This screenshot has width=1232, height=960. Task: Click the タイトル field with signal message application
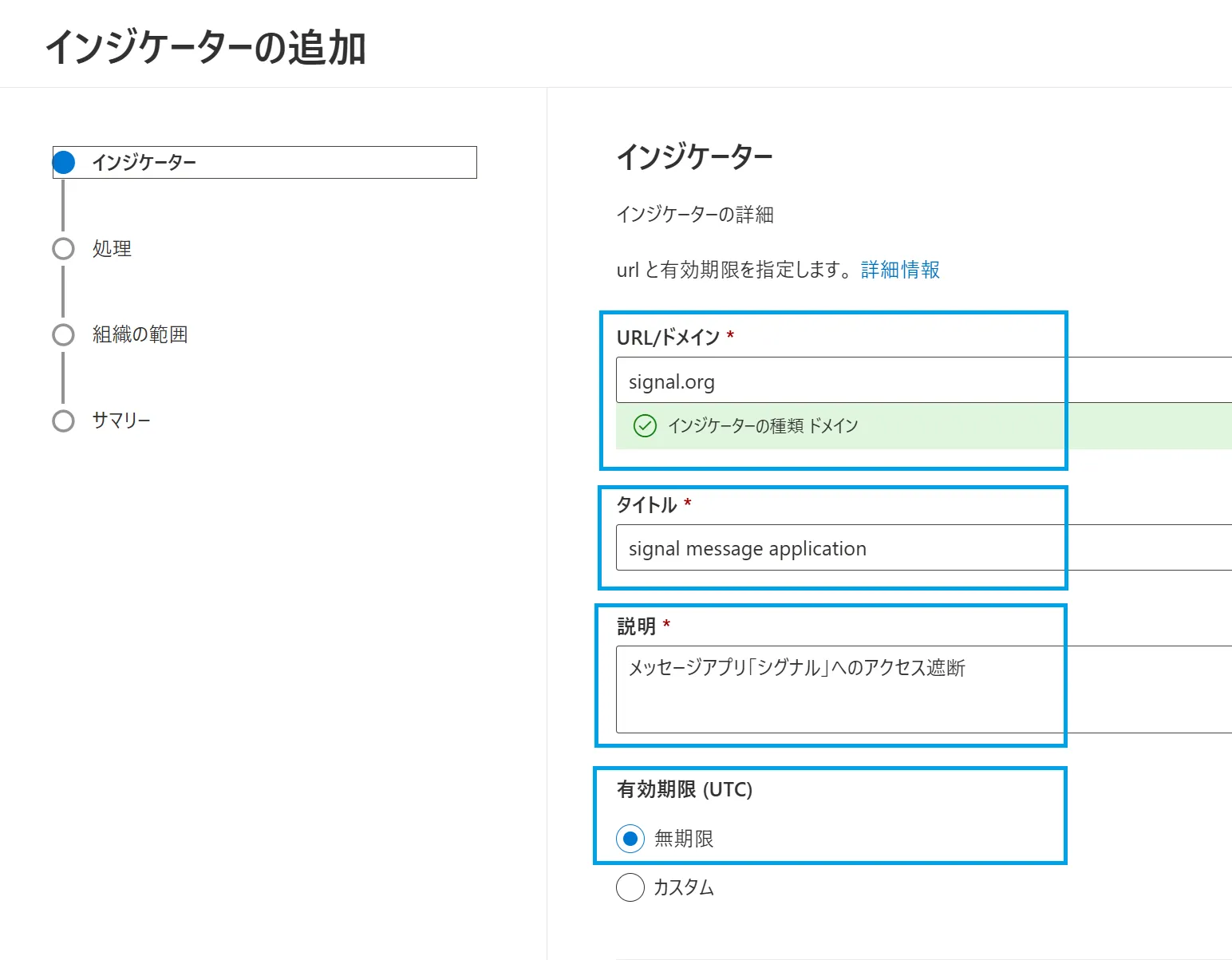pos(918,548)
